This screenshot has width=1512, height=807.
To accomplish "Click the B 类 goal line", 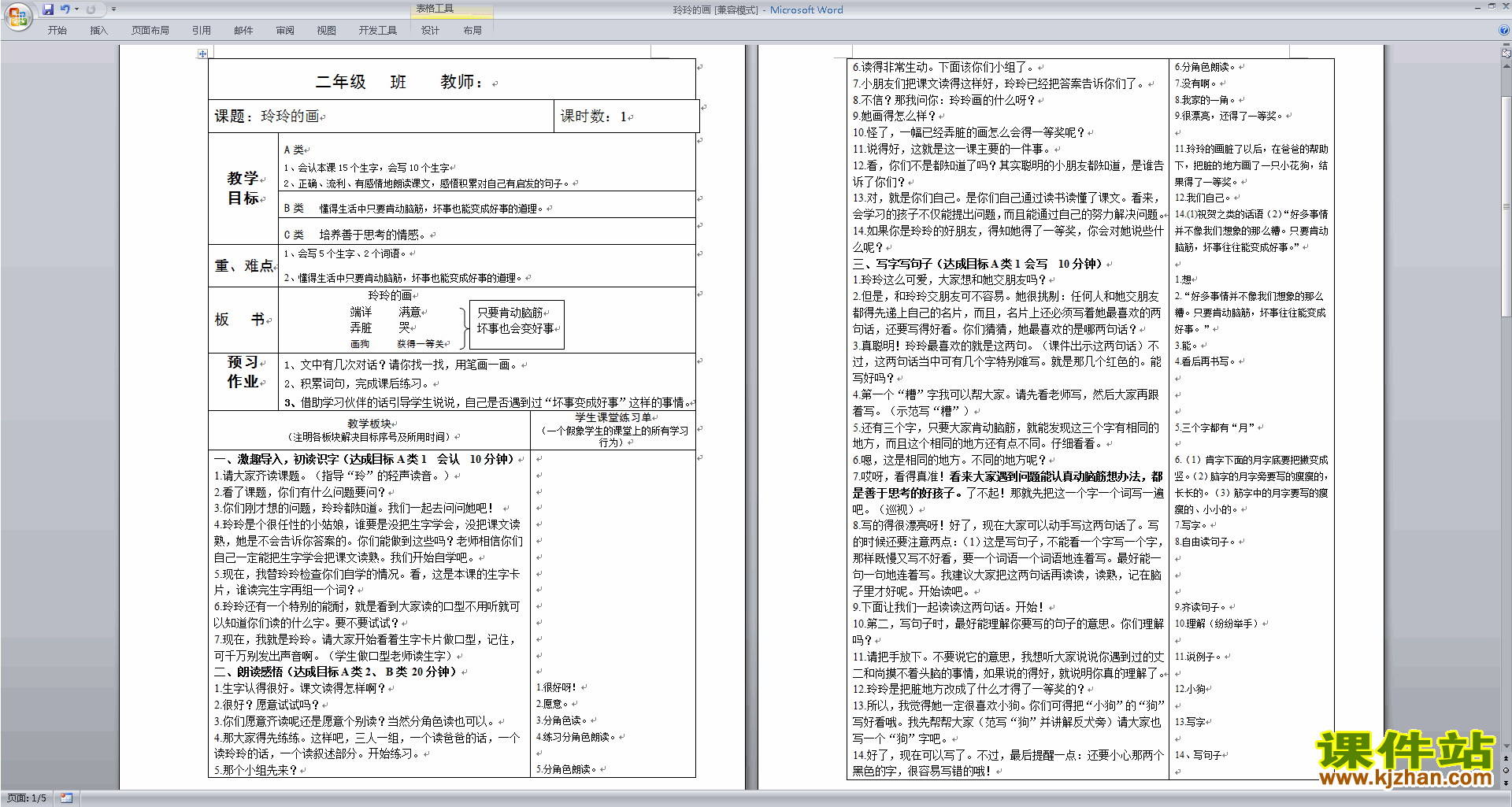I will [x=415, y=209].
